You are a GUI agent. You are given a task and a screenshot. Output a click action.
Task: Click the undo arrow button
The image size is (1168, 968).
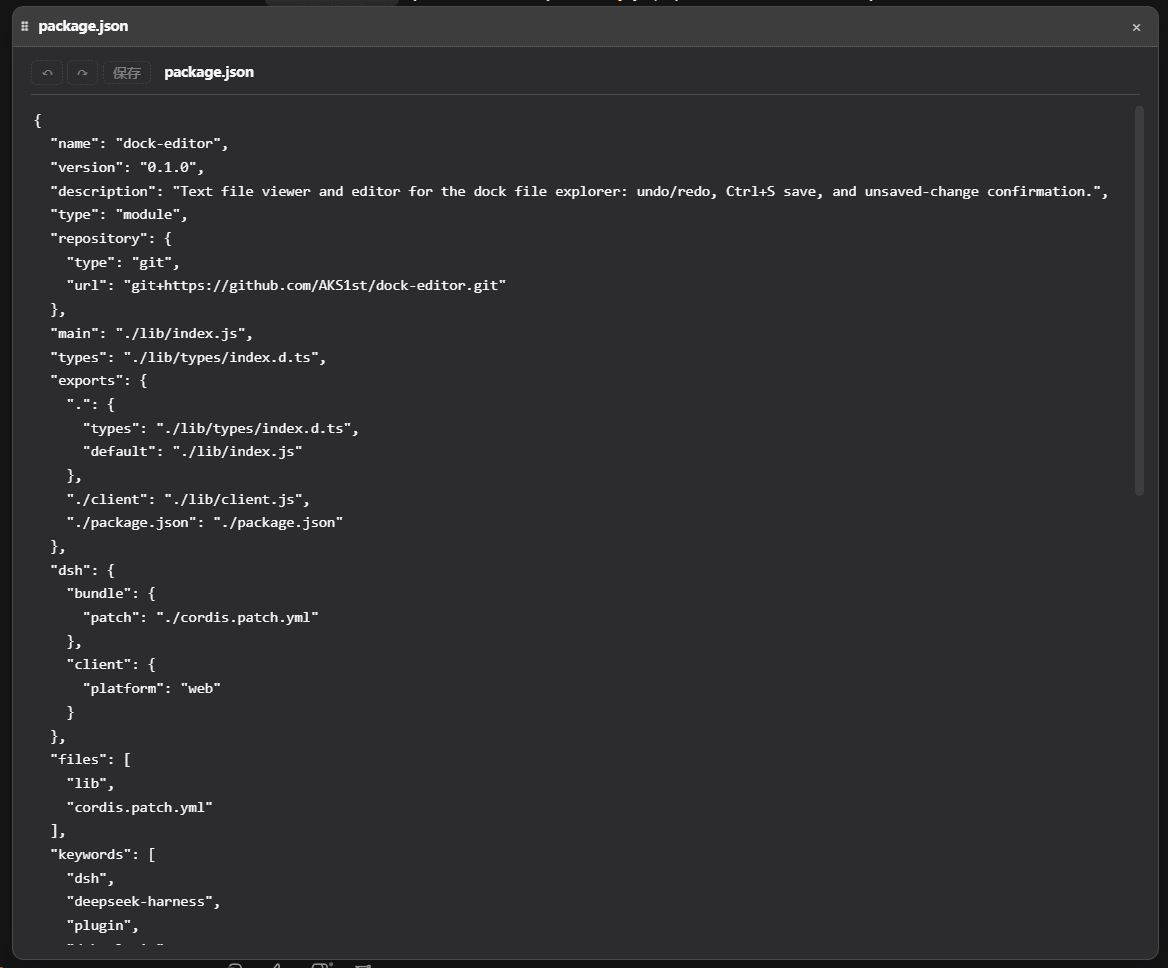tap(47, 73)
